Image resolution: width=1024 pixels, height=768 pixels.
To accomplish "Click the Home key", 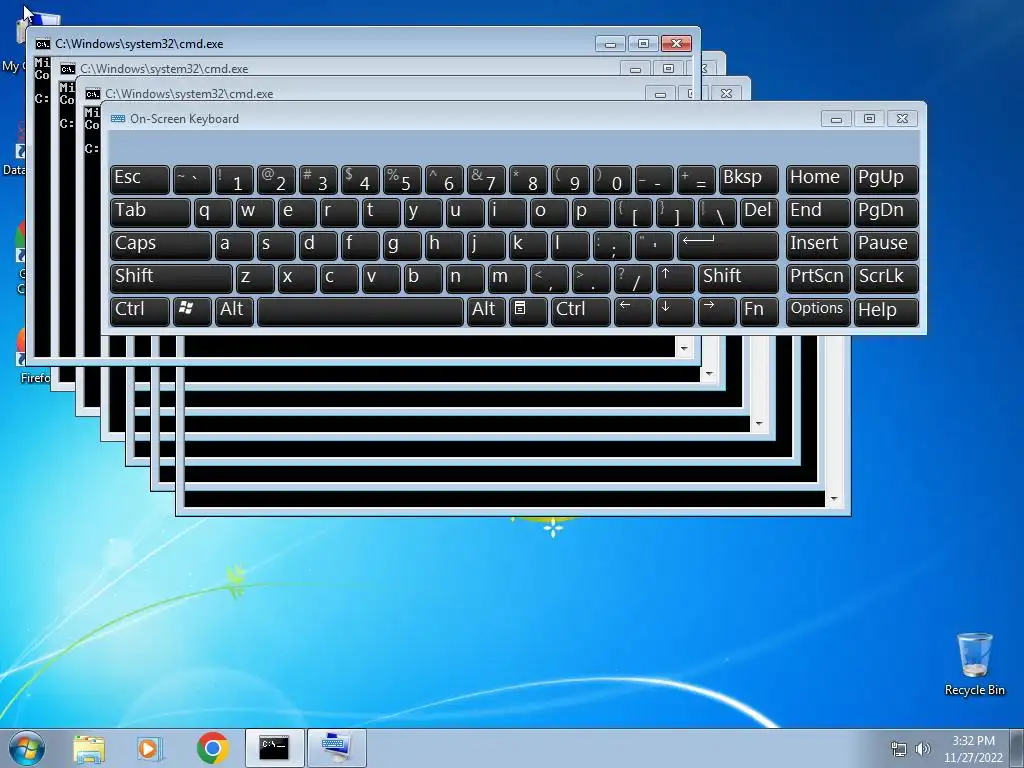I will pos(818,180).
